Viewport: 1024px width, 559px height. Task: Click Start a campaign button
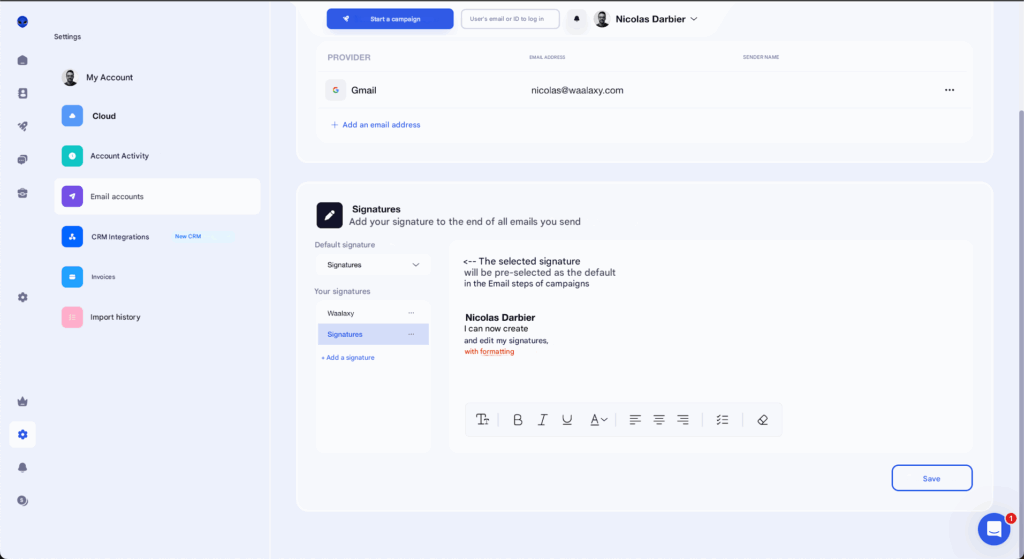pyautogui.click(x=390, y=19)
